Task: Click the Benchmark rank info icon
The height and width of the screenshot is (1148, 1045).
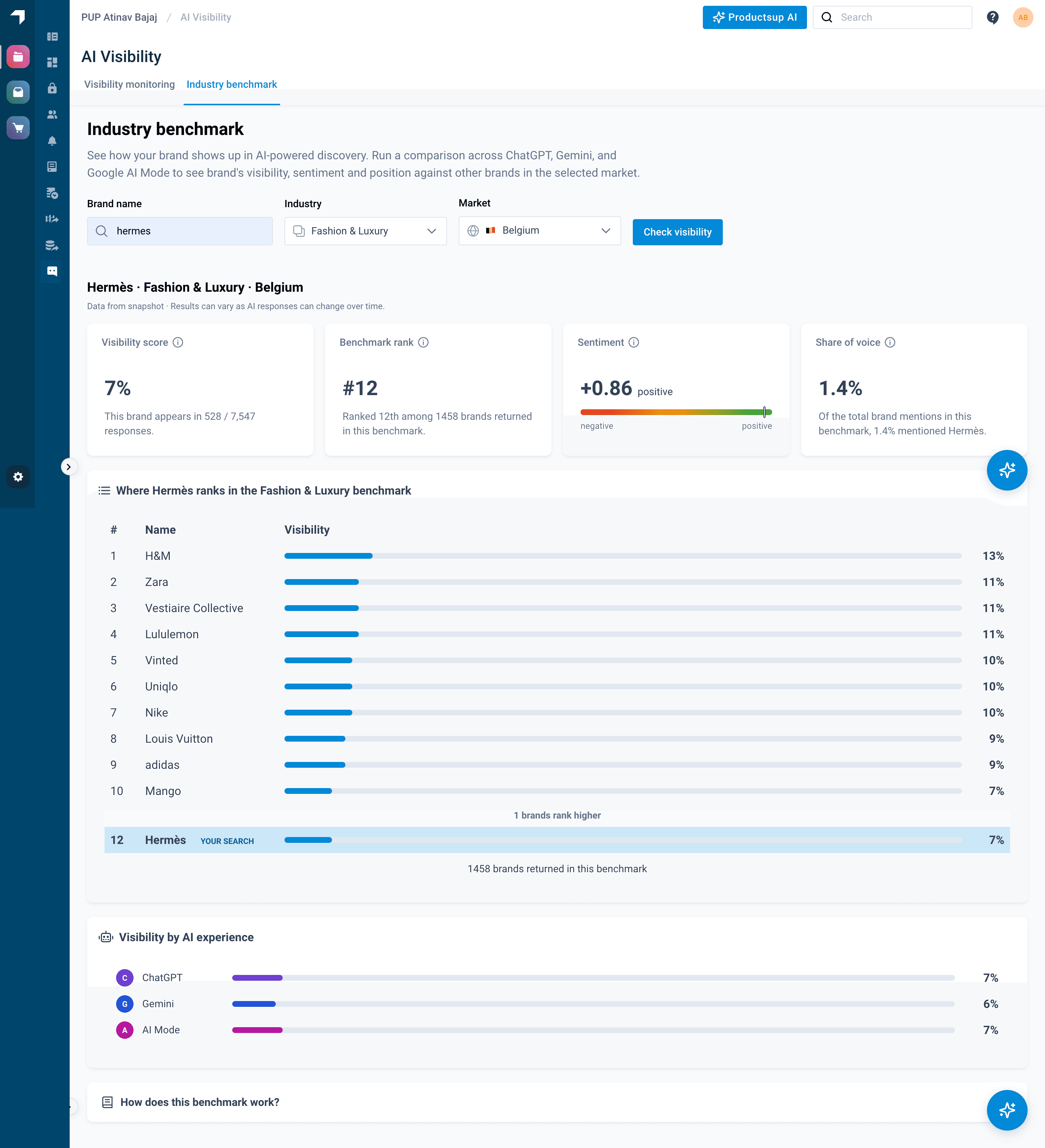Action: click(423, 342)
